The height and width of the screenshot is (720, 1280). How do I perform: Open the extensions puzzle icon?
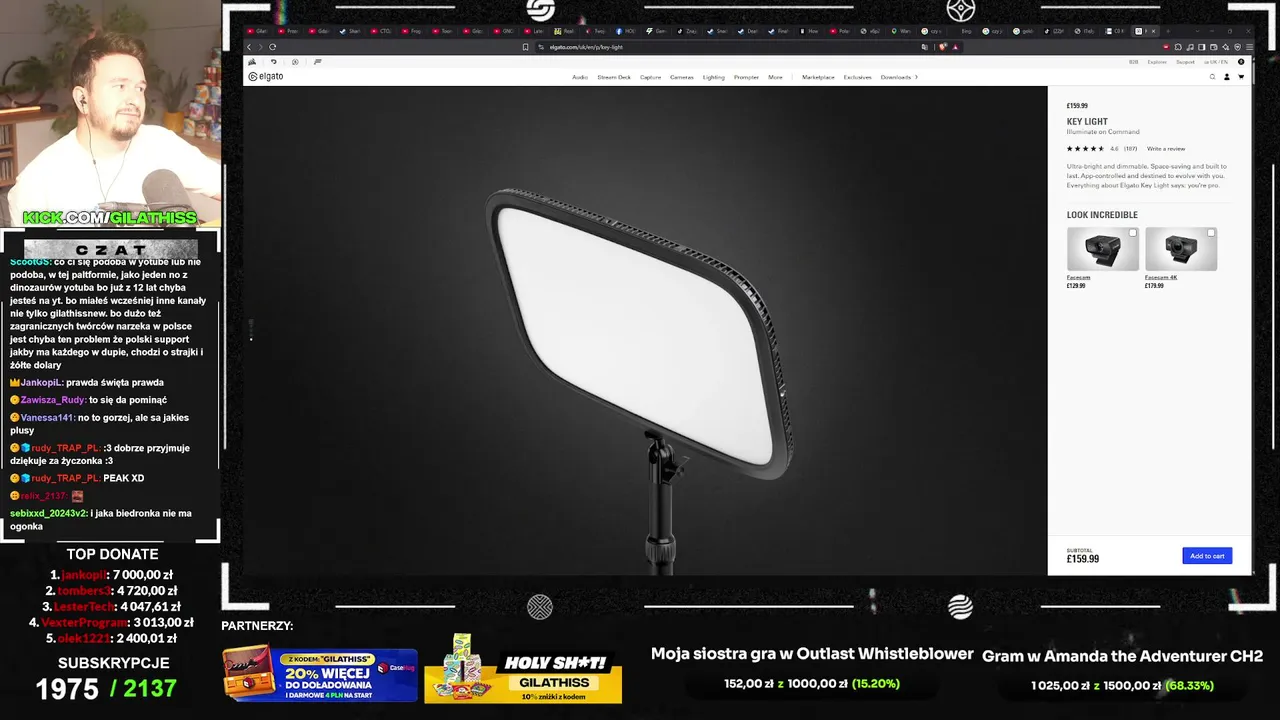coord(1178,47)
